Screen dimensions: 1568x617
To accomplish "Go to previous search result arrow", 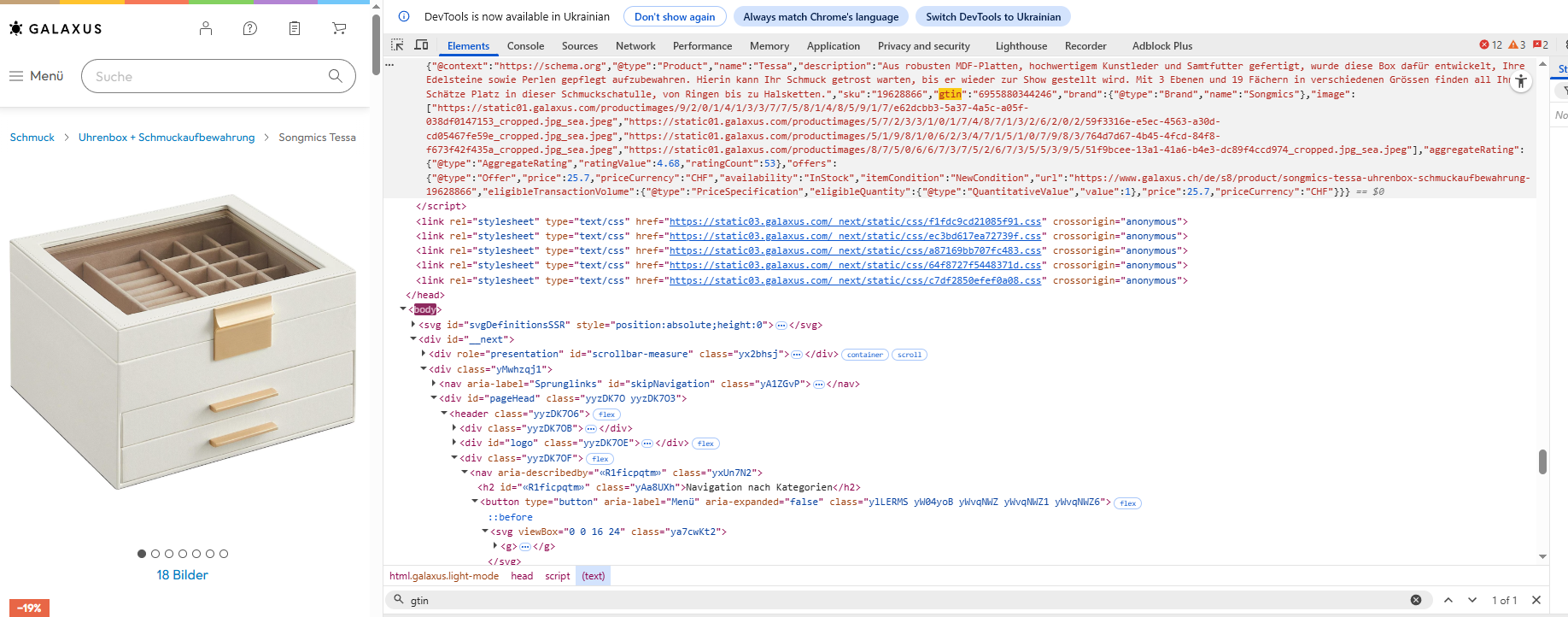I will tap(1448, 600).
